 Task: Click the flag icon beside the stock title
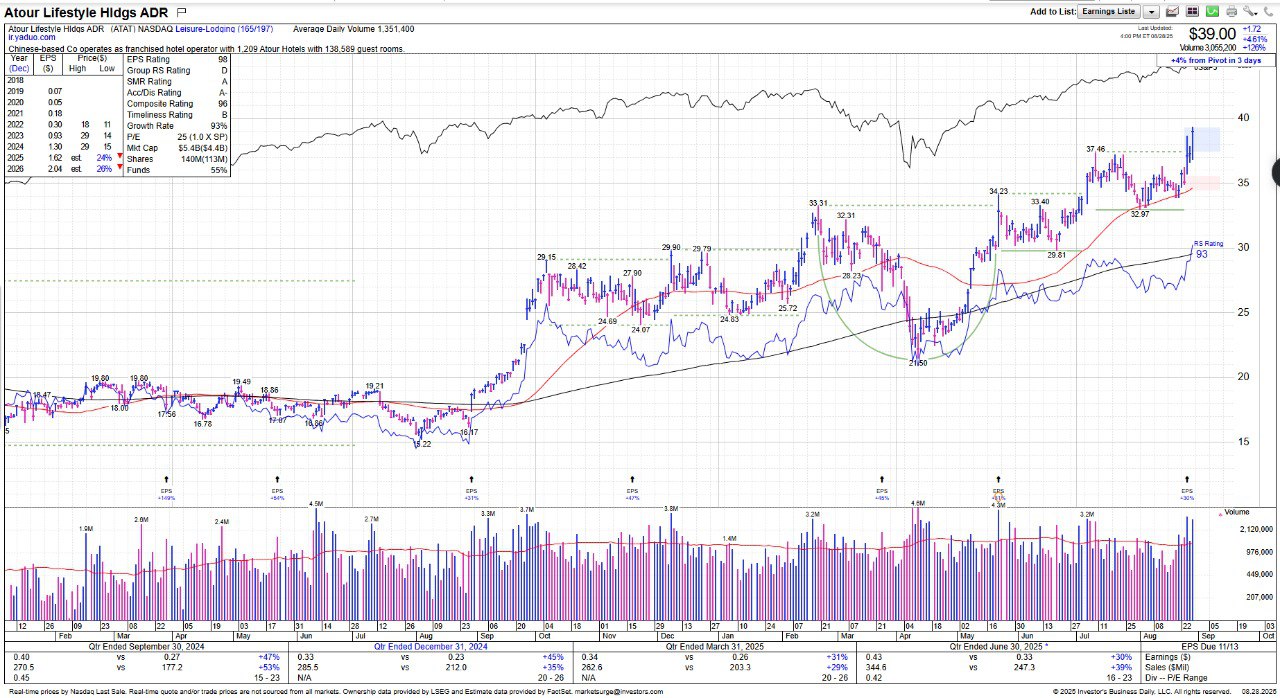[x=181, y=12]
